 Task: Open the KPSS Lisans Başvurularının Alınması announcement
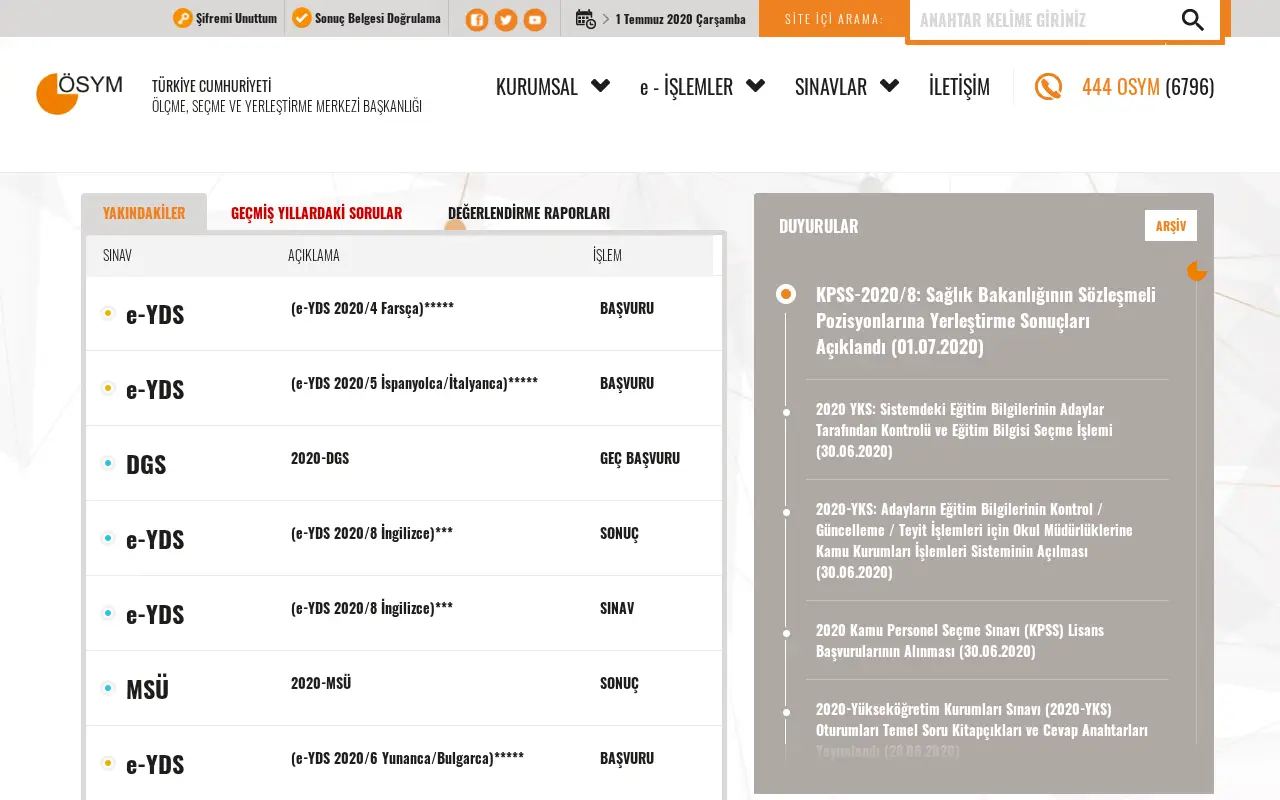[x=960, y=641]
